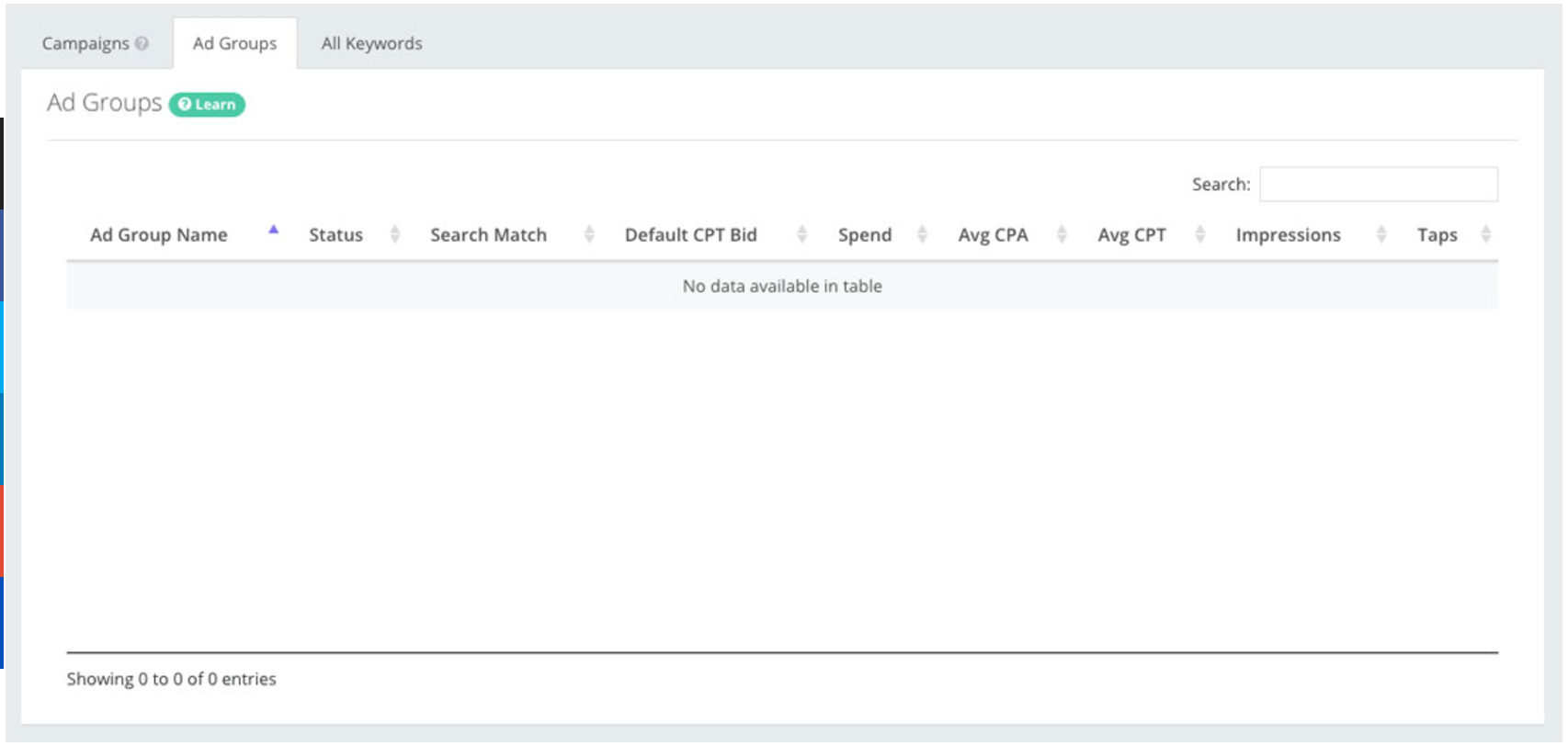Image resolution: width=1568 pixels, height=746 pixels.
Task: Click the sort arrows next to Status
Action: [394, 235]
